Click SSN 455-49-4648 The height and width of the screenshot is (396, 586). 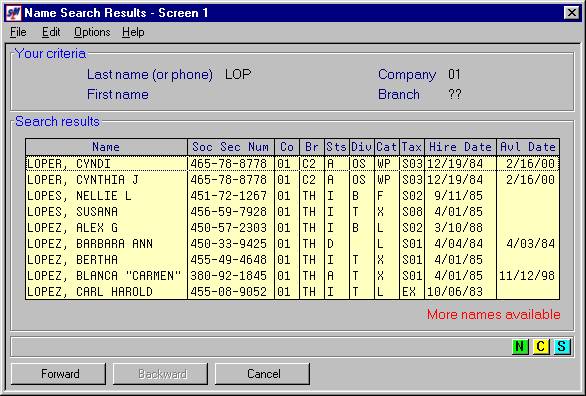point(229,260)
